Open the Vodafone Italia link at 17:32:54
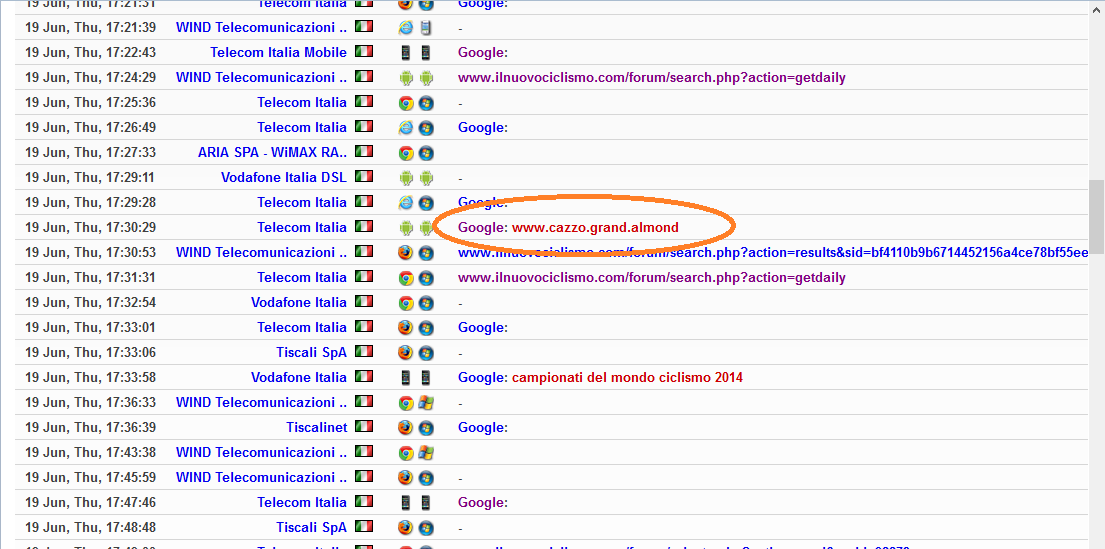Screen dimensions: 1105x549 tap(299, 302)
